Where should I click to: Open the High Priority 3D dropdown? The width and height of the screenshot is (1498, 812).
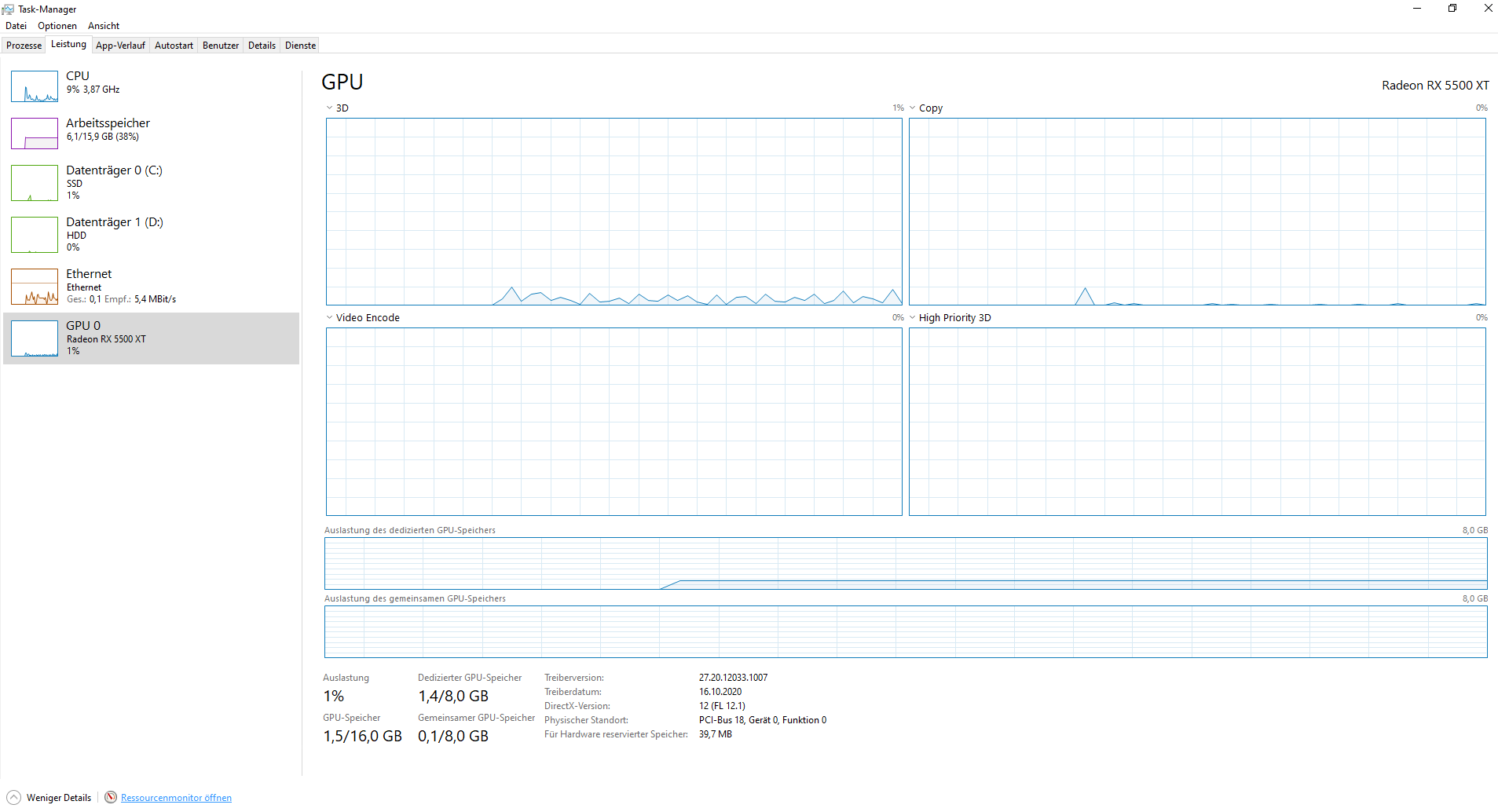pyautogui.click(x=912, y=317)
